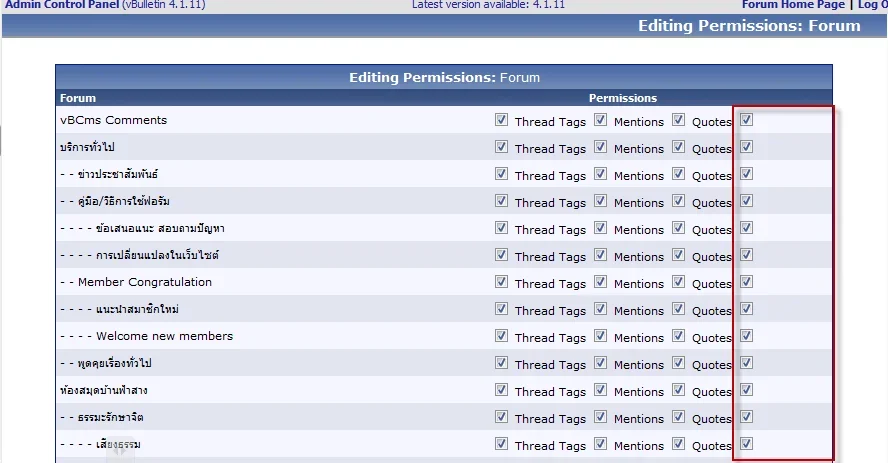The height and width of the screenshot is (463, 888).
Task: Toggle last checkbox in การเปลี่ยนแปลงในเว็บไซต์ row
Action: [746, 255]
